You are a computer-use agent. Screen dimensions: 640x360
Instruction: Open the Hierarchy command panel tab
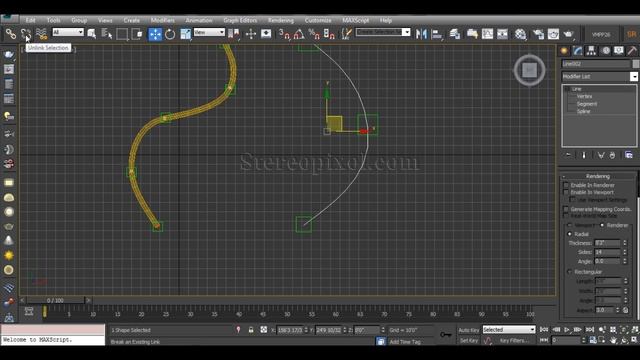pos(591,51)
